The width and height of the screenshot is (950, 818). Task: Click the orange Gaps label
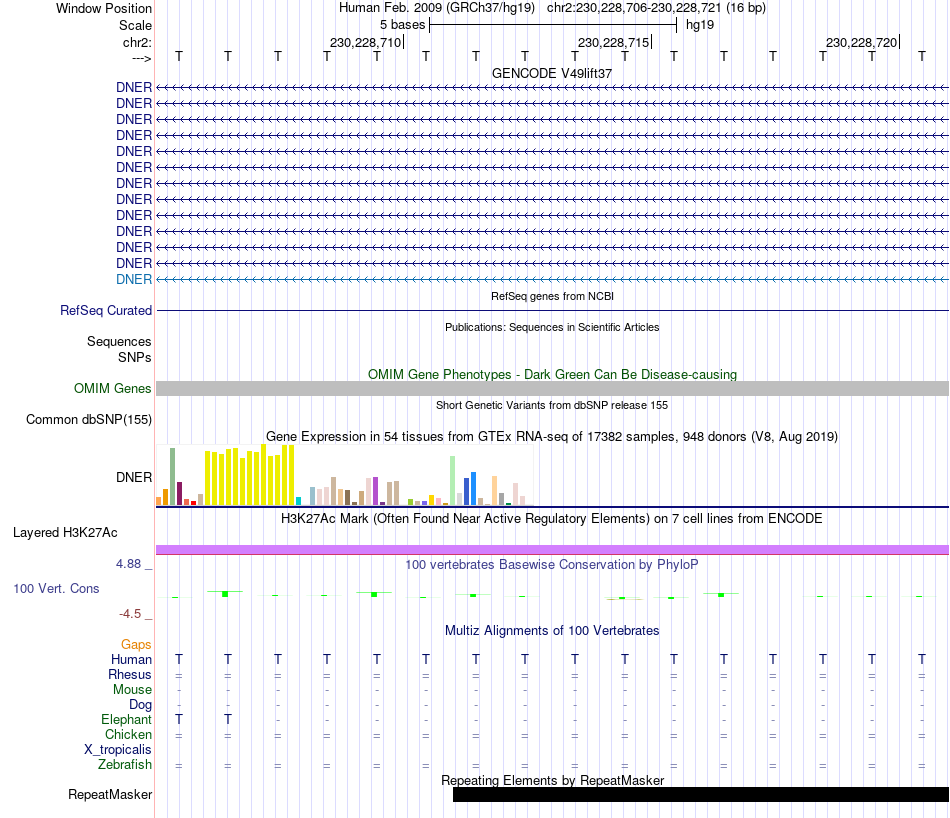tap(136, 644)
